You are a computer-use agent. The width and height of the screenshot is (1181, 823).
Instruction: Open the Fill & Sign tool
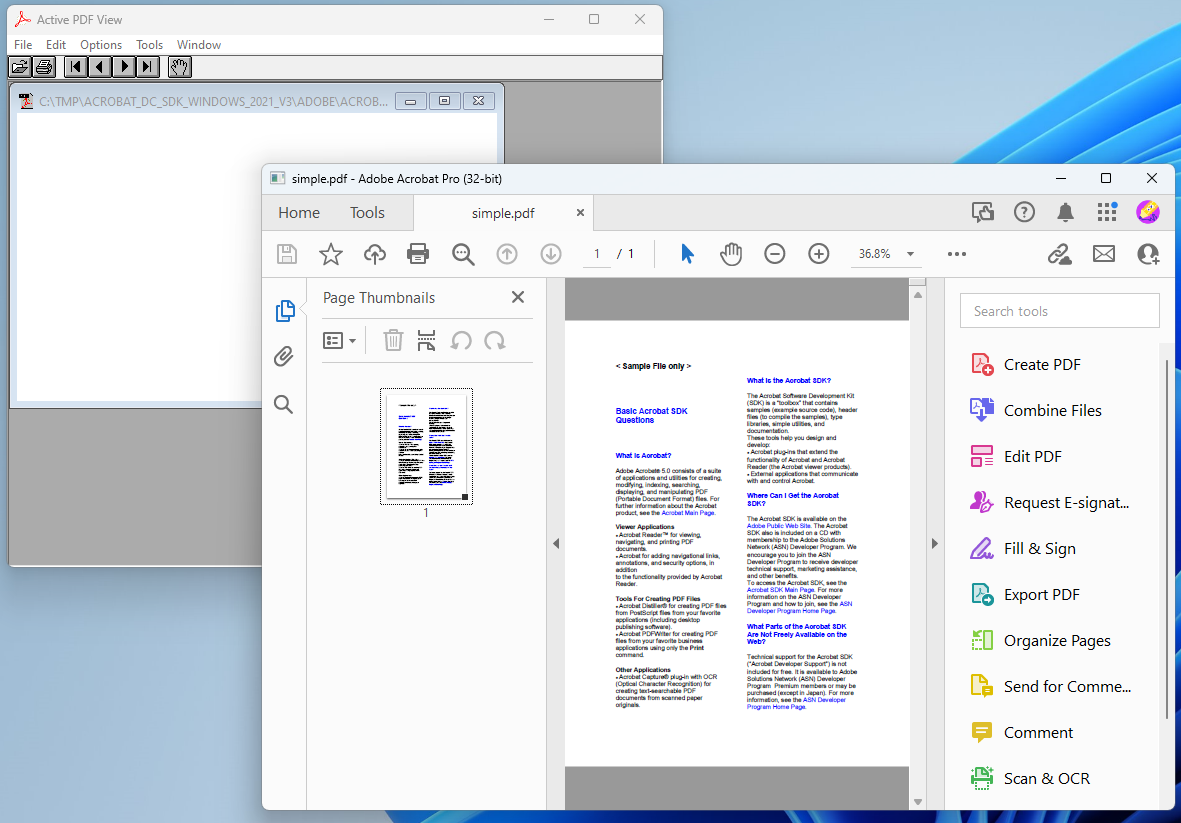coord(1038,548)
